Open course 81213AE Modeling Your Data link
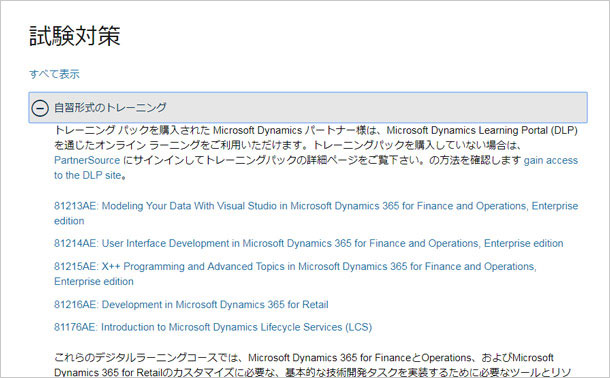Image resolution: width=610 pixels, height=378 pixels. [316, 213]
